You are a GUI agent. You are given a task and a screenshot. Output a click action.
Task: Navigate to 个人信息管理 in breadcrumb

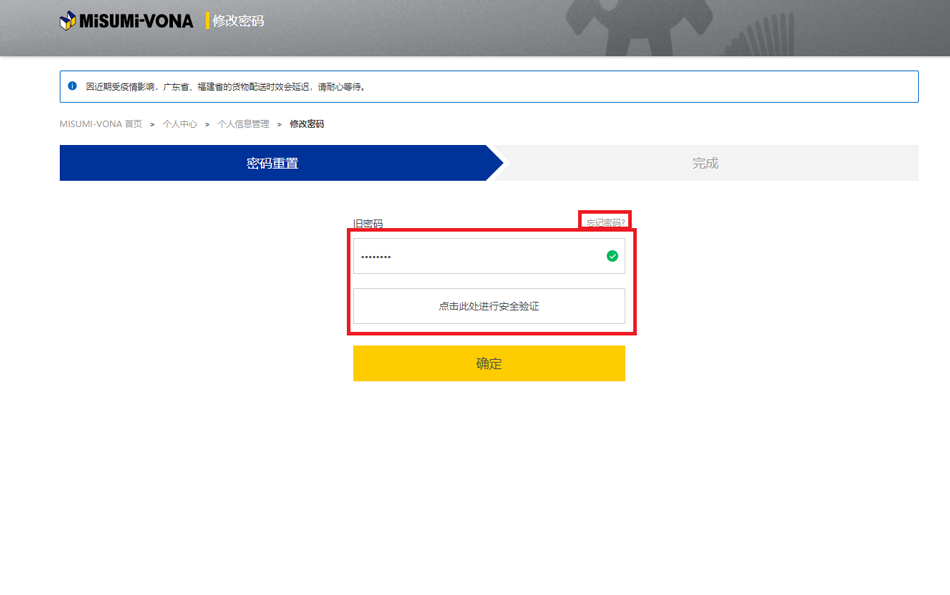point(243,124)
